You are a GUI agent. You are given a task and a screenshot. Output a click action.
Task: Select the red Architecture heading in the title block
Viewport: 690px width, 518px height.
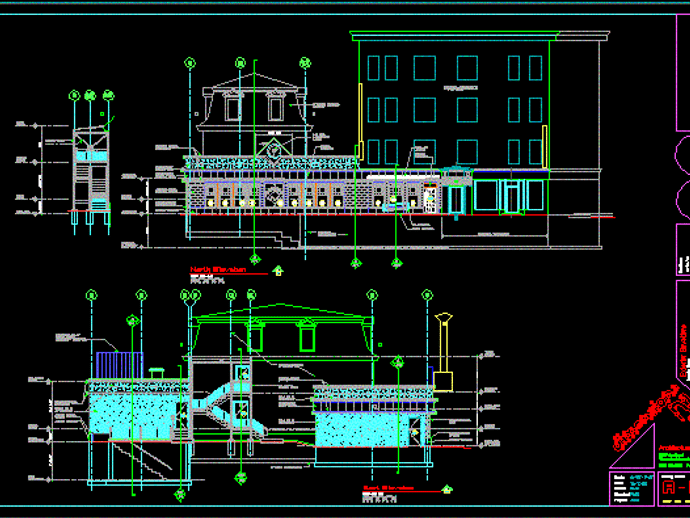[x=674, y=448]
